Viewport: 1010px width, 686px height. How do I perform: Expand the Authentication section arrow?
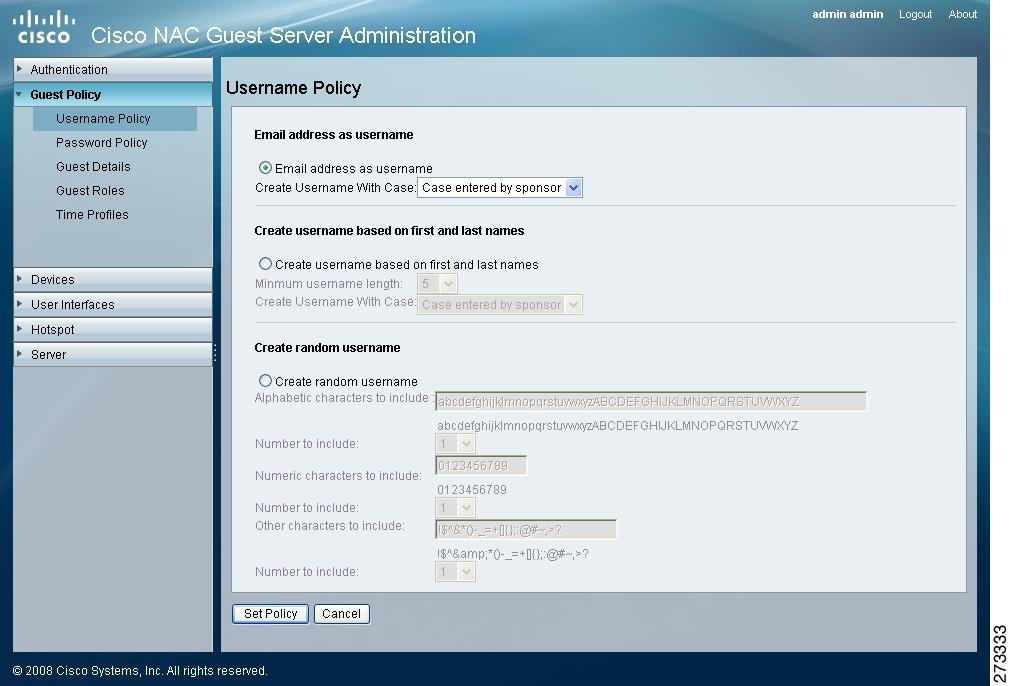19,68
